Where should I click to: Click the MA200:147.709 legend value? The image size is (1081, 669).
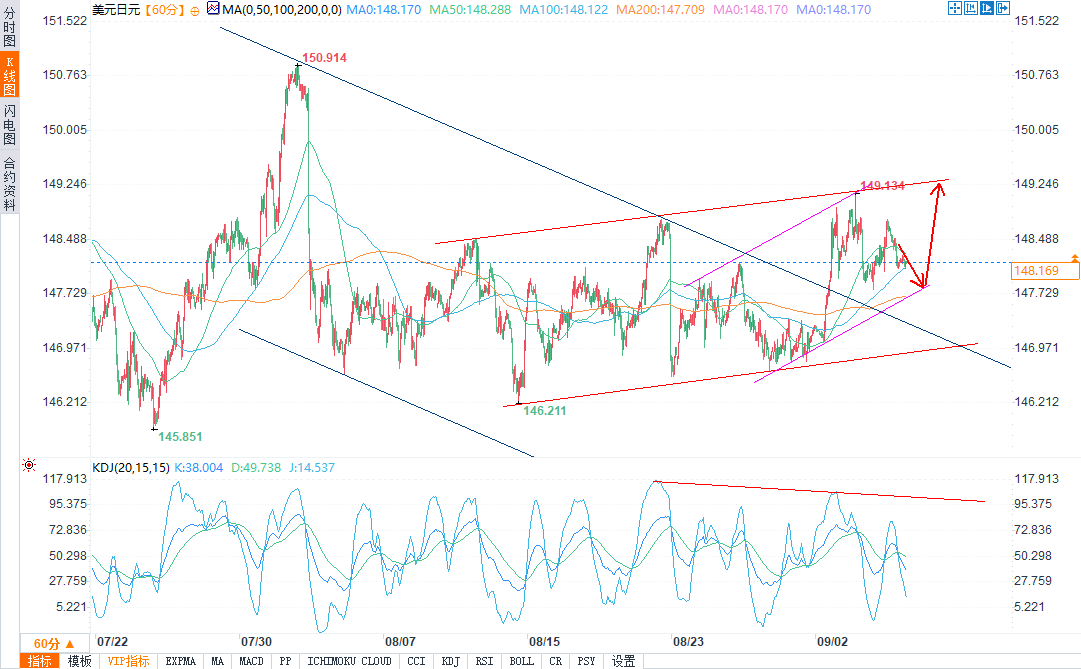(660, 10)
